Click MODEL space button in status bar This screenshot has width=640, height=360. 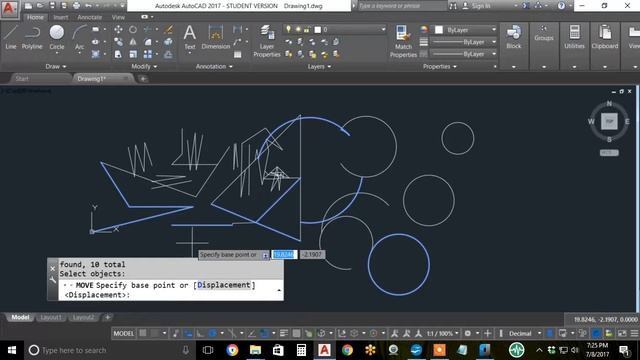(124, 333)
